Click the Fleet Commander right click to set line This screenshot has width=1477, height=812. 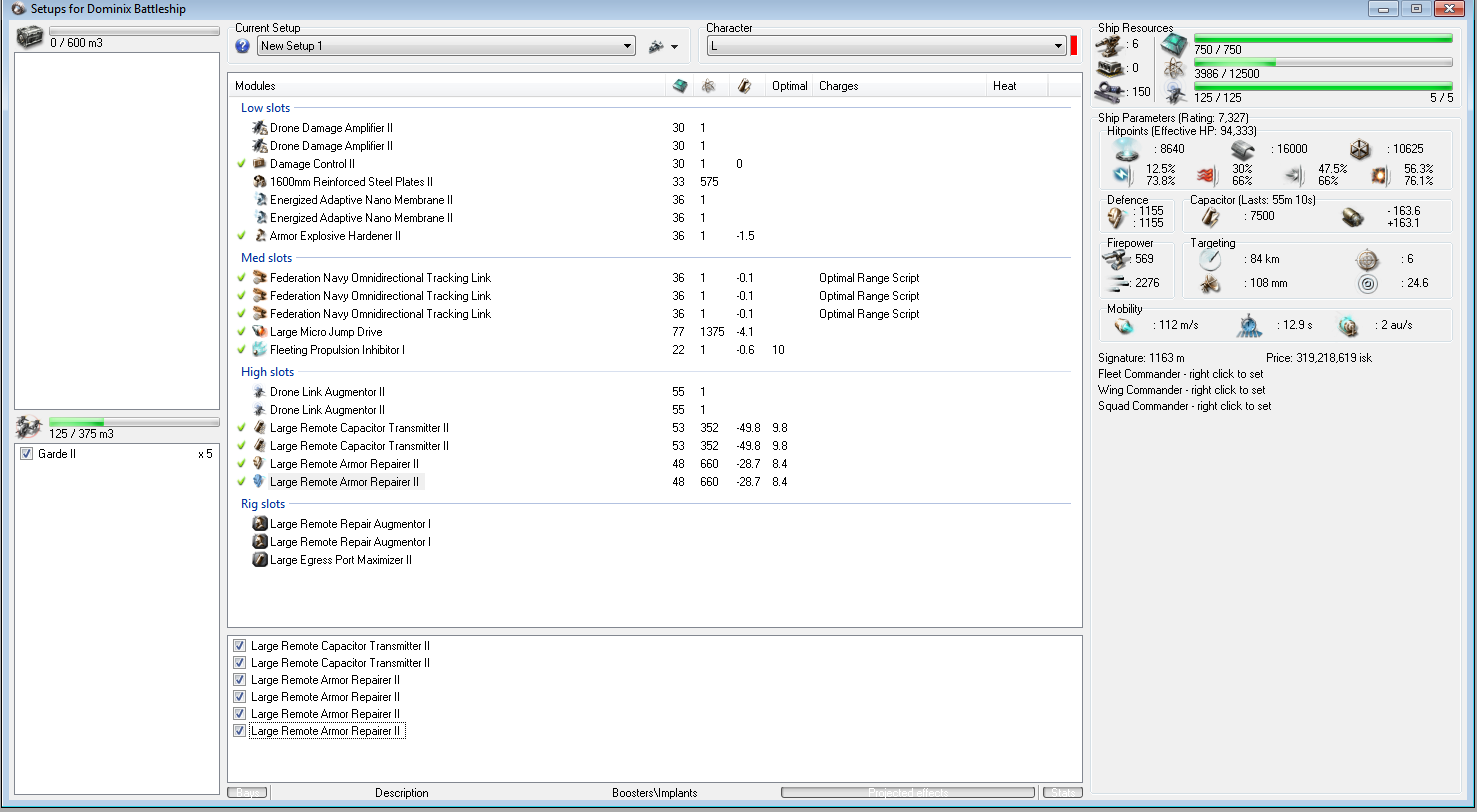click(1180, 374)
